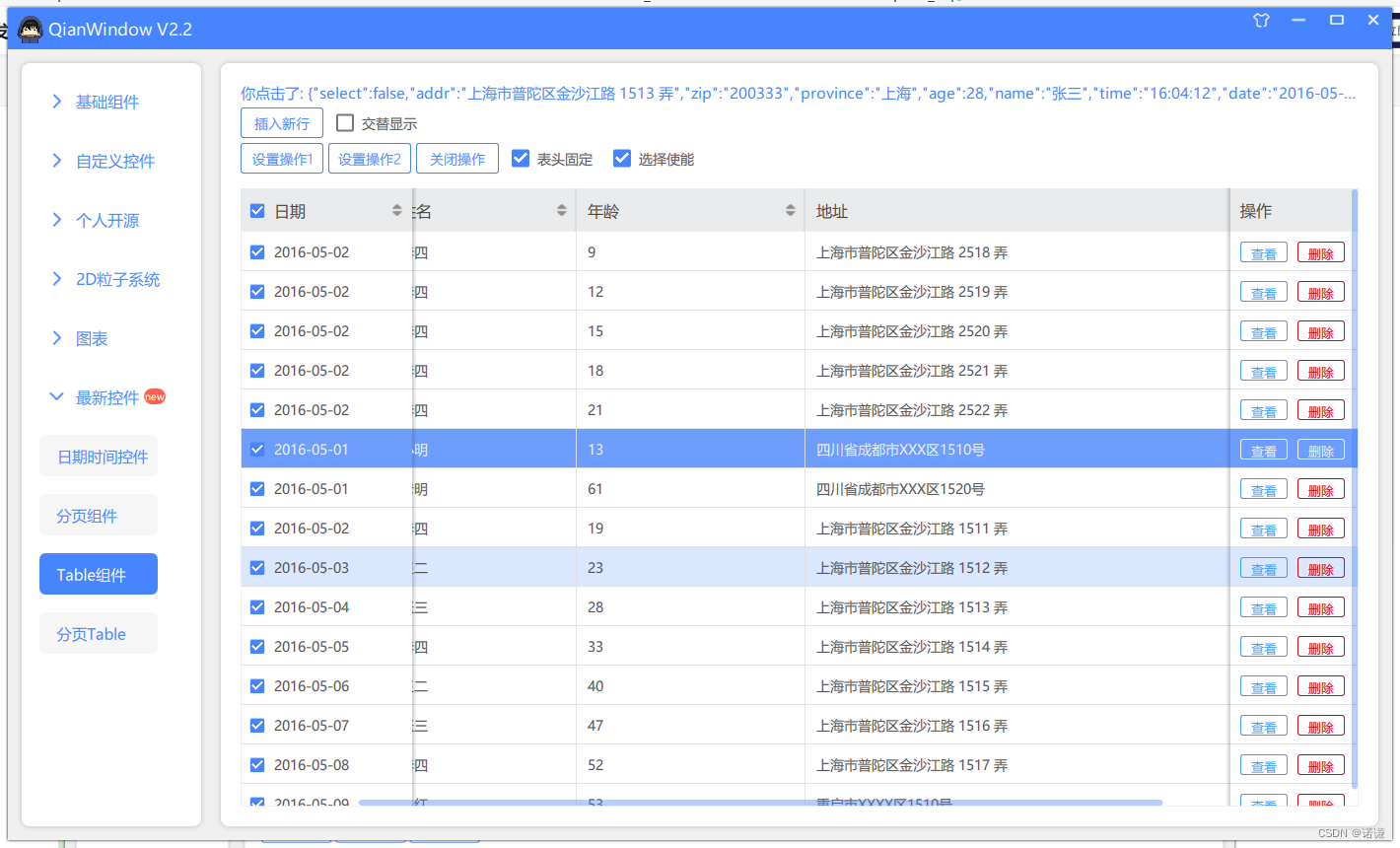Screen dimensions: 1400x848
Task: Click the 你点击了 JSON result text
Action: (799, 93)
